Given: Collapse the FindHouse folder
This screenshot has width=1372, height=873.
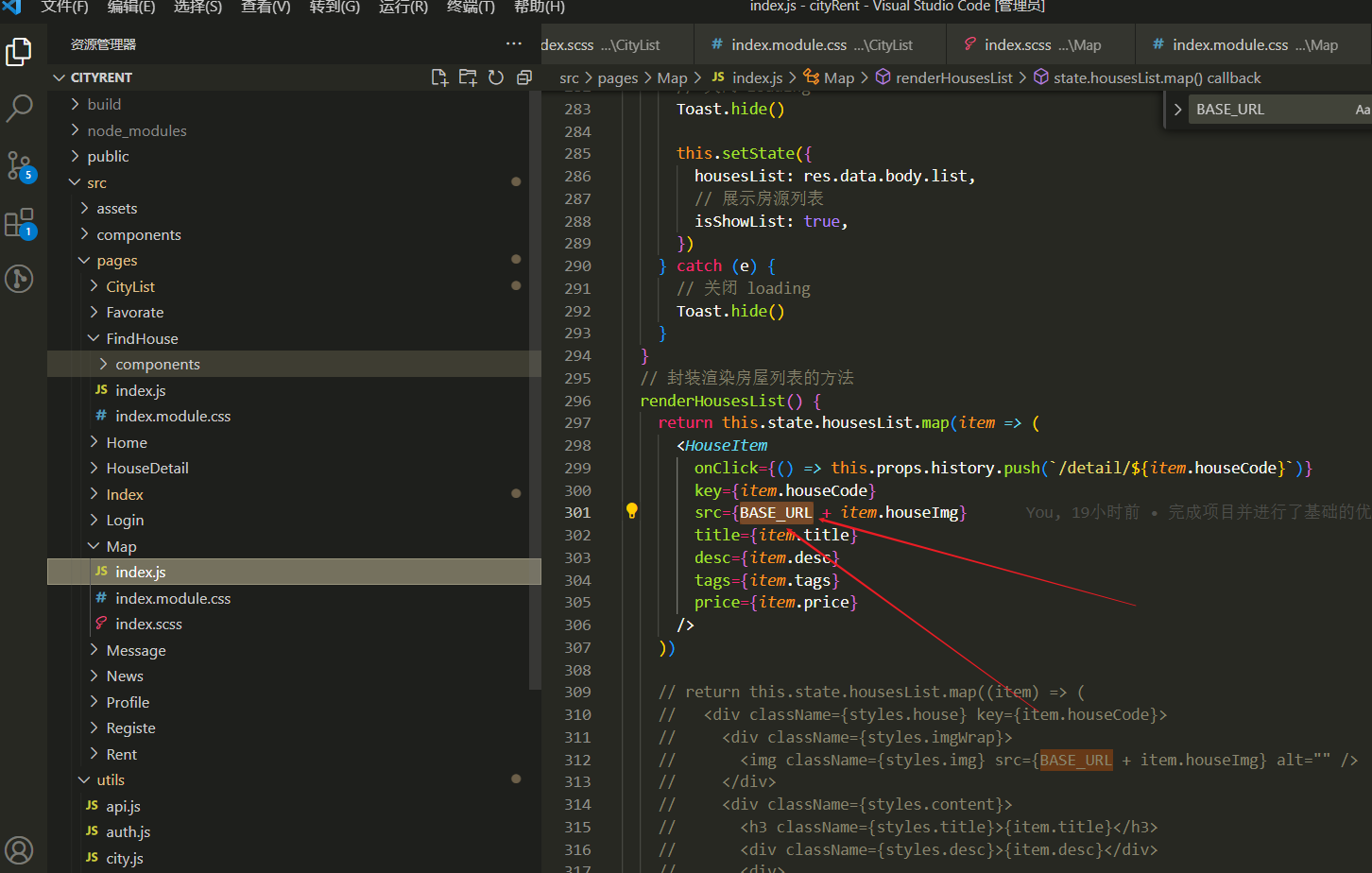Looking at the screenshot, I should tap(295, 338).
